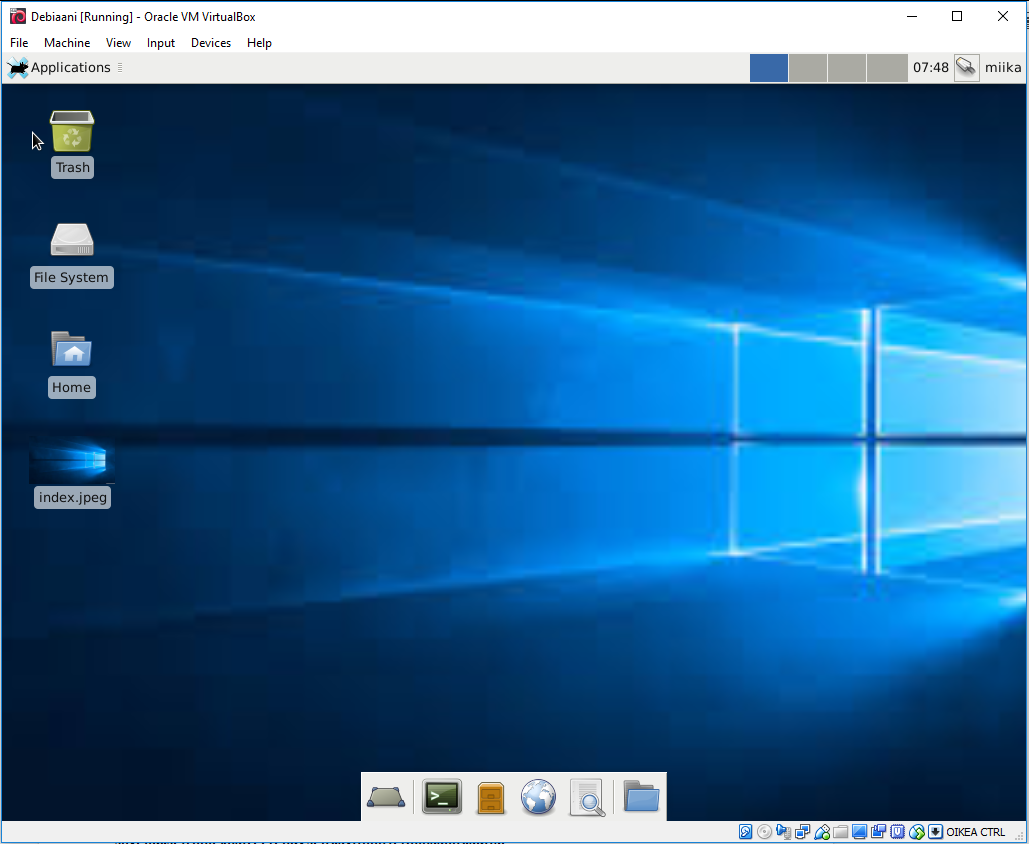Open VirtualBox File menu

coord(19,43)
